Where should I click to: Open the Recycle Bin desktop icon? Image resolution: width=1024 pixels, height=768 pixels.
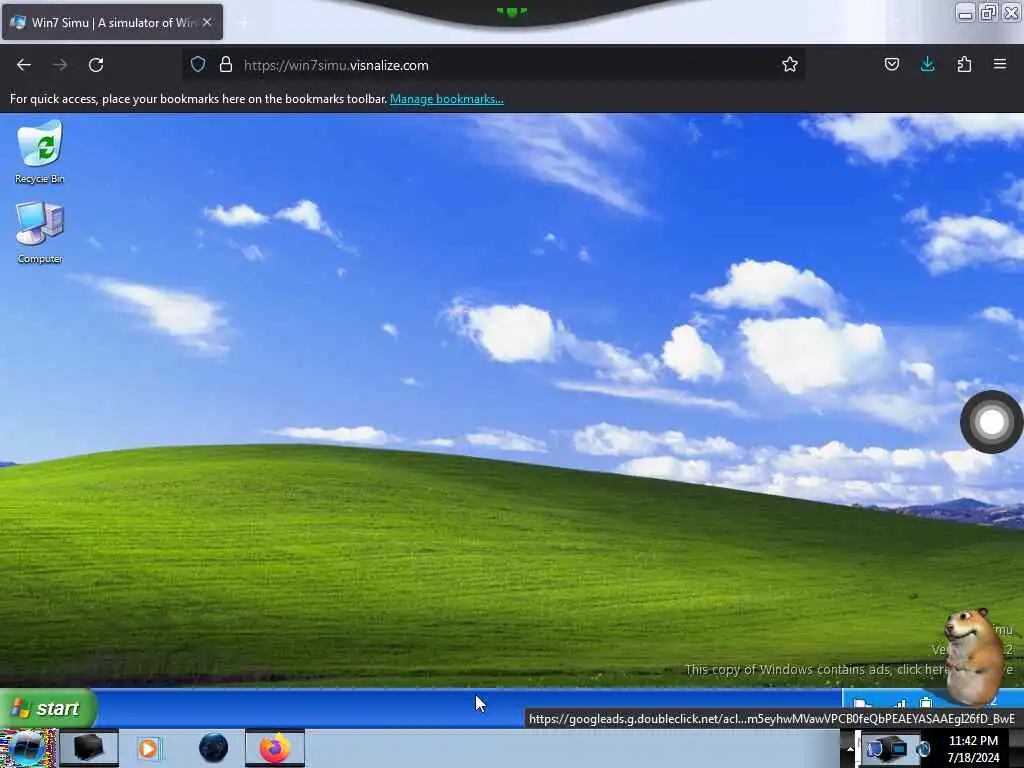pos(40,152)
